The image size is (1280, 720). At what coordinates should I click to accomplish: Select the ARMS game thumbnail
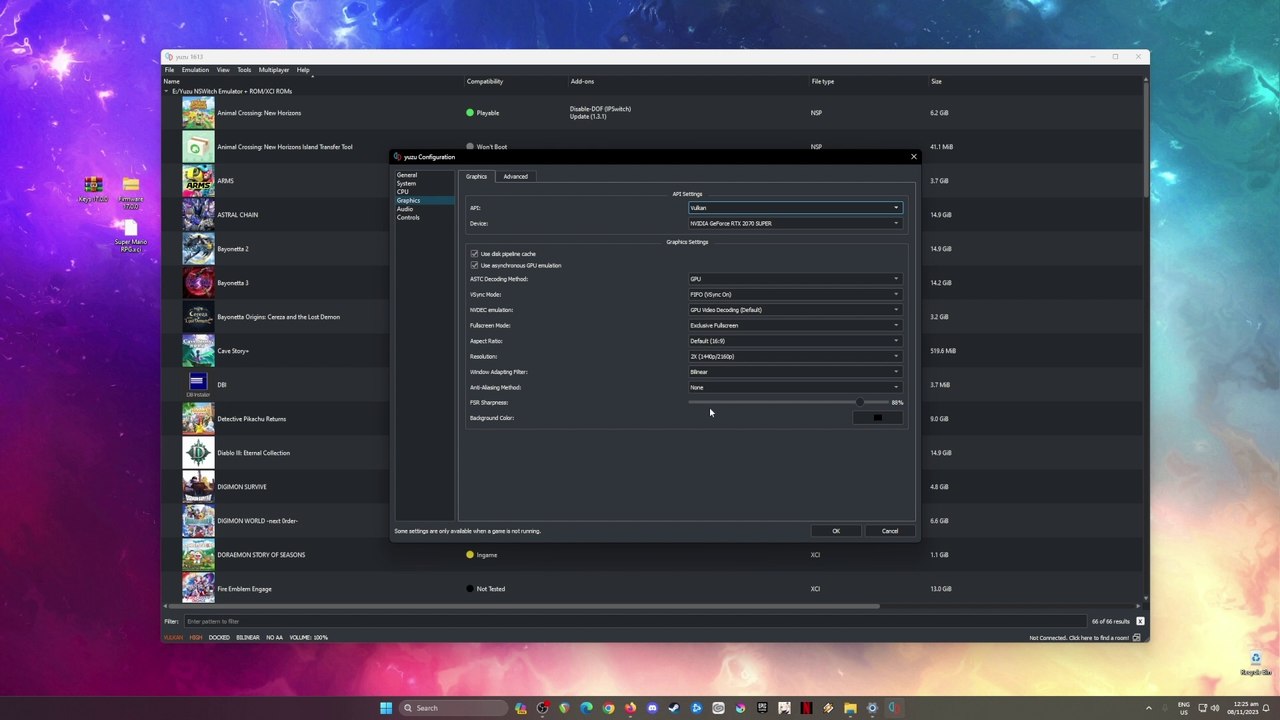point(198,181)
